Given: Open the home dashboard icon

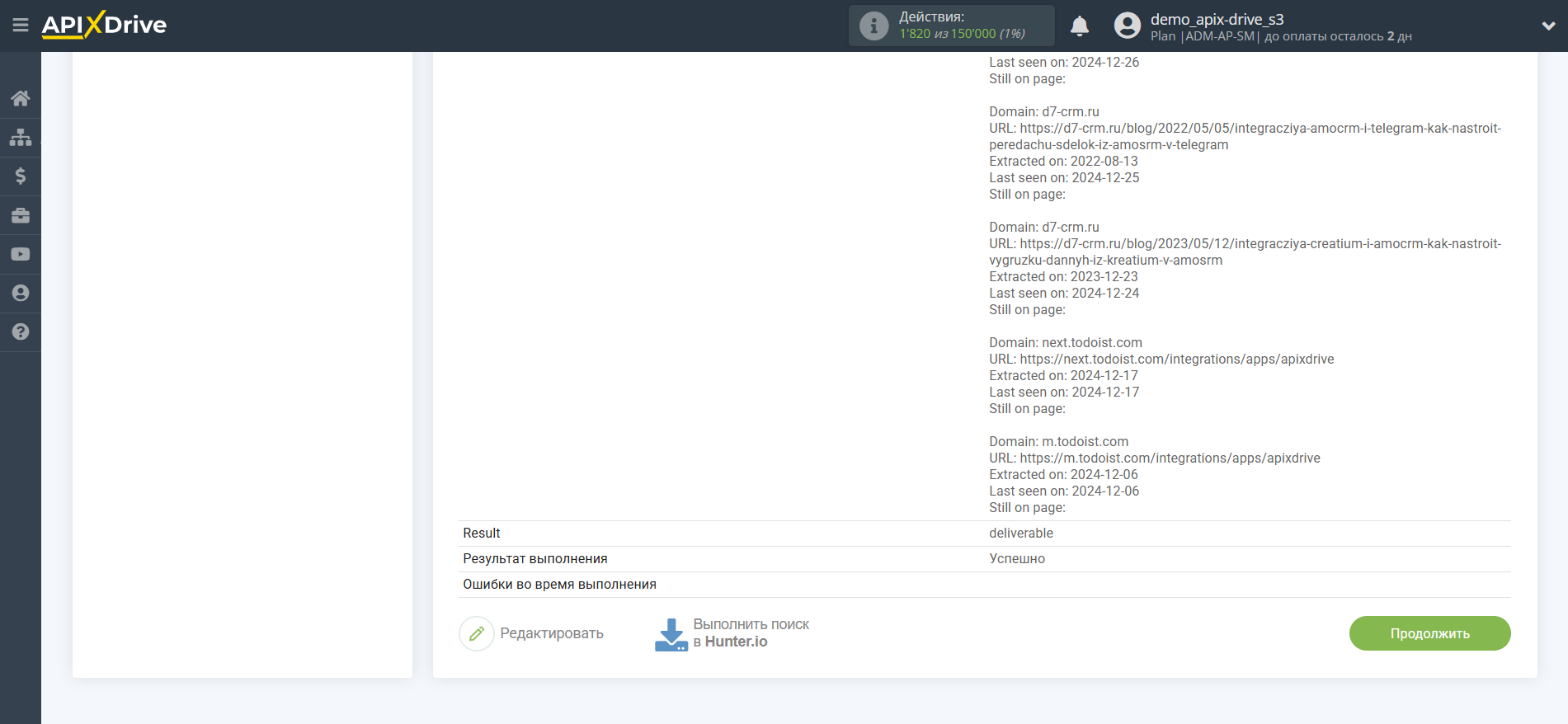Looking at the screenshot, I should click(21, 98).
